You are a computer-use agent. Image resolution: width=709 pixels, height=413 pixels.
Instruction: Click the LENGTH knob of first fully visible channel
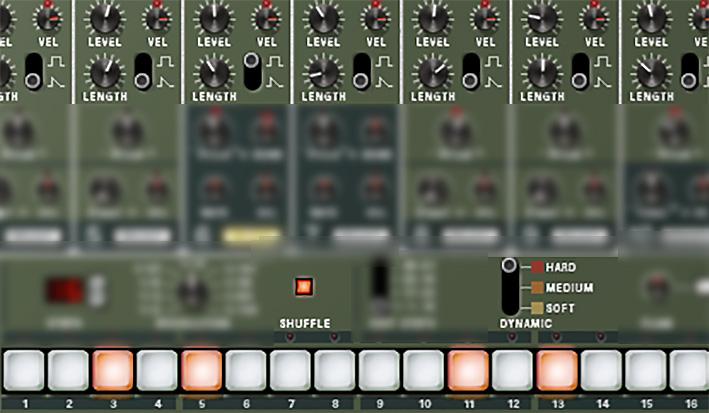click(x=105, y=73)
